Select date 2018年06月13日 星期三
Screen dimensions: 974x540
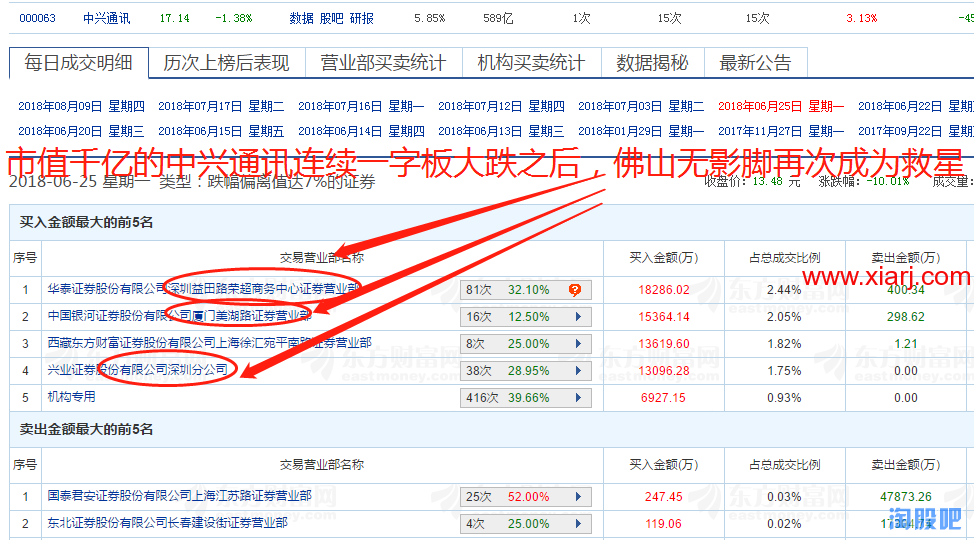(x=501, y=131)
